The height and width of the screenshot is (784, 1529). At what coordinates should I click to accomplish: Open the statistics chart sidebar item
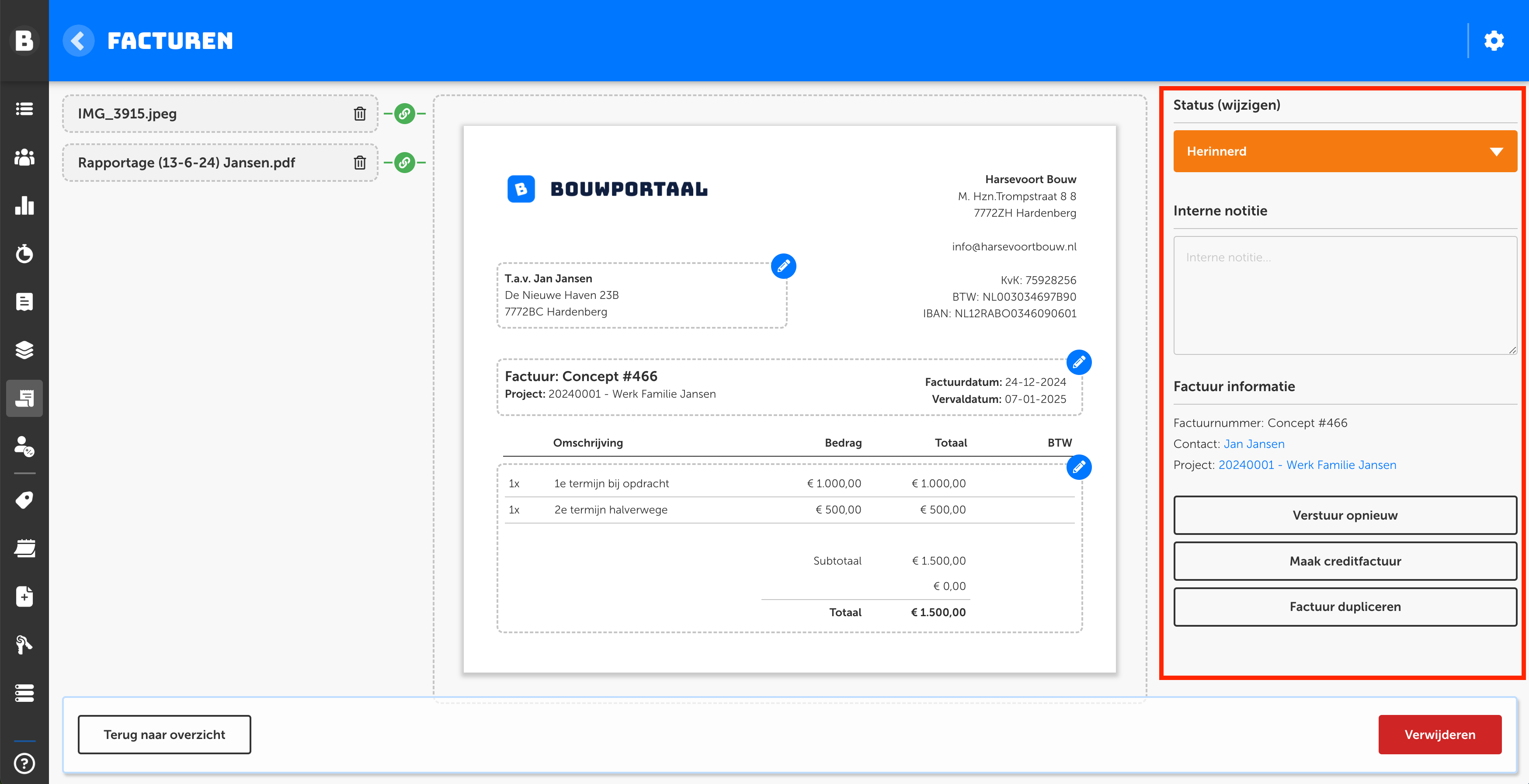(24, 205)
